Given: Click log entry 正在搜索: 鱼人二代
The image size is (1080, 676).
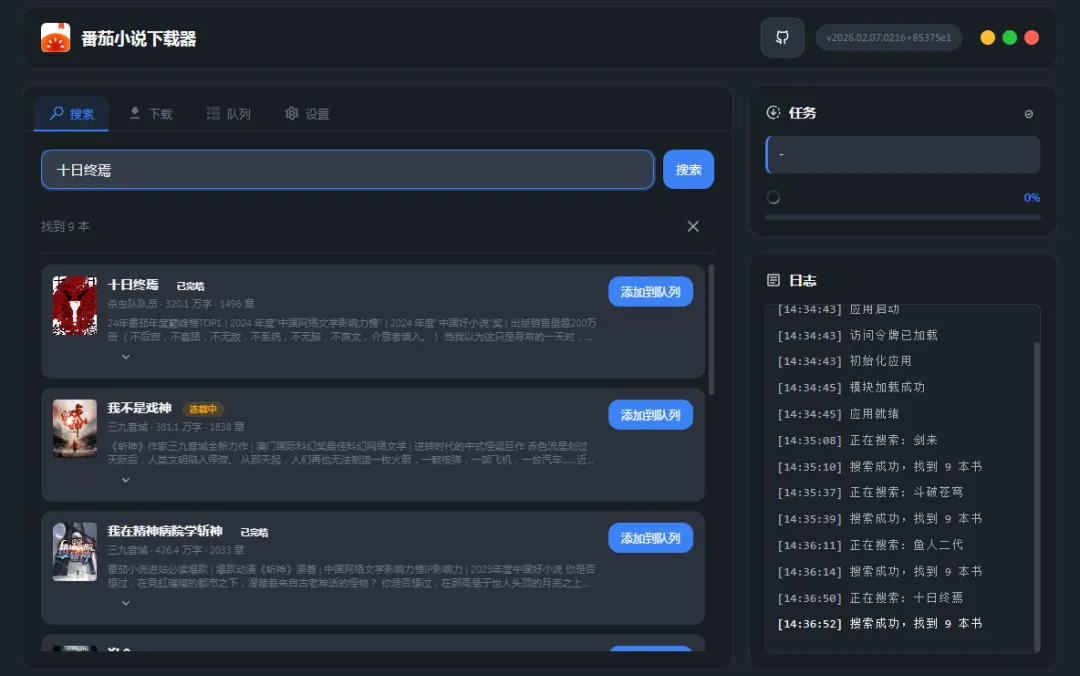Looking at the screenshot, I should click(870, 545).
